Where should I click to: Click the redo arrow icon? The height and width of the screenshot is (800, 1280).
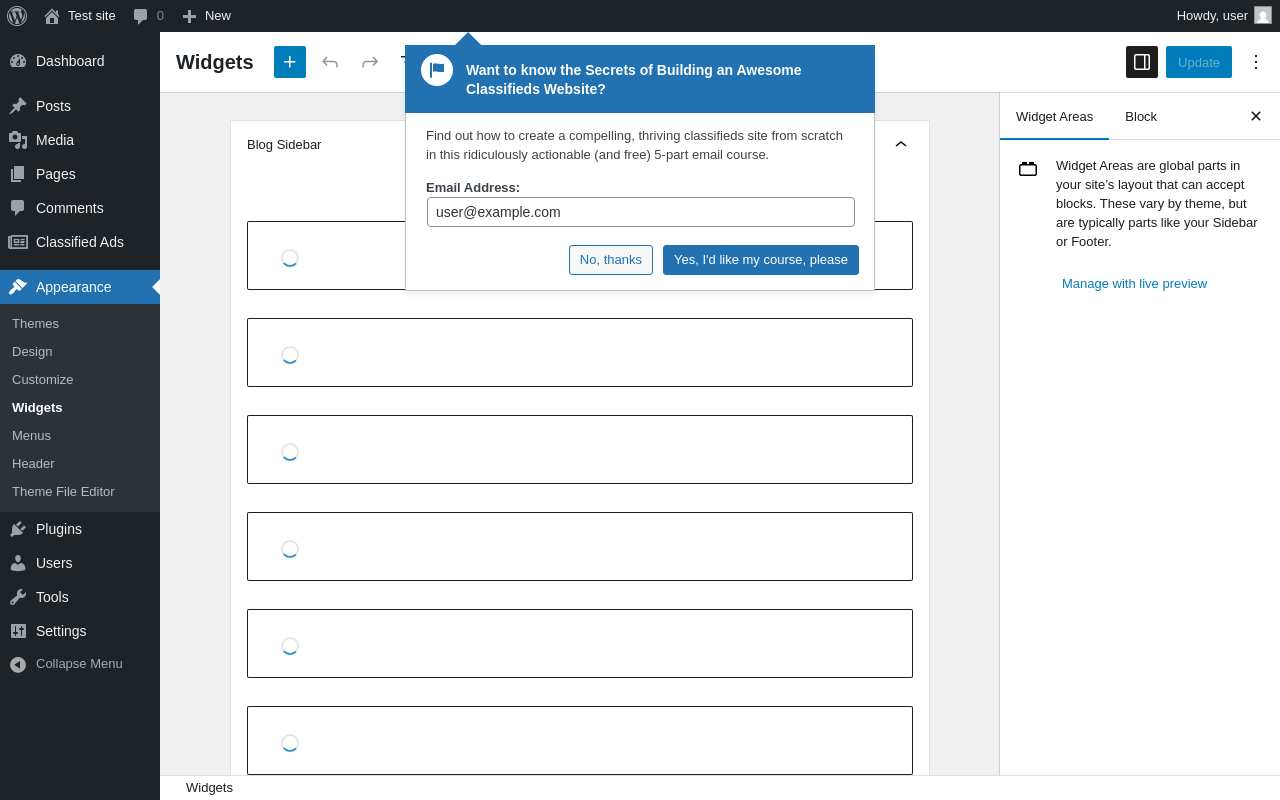tap(370, 62)
